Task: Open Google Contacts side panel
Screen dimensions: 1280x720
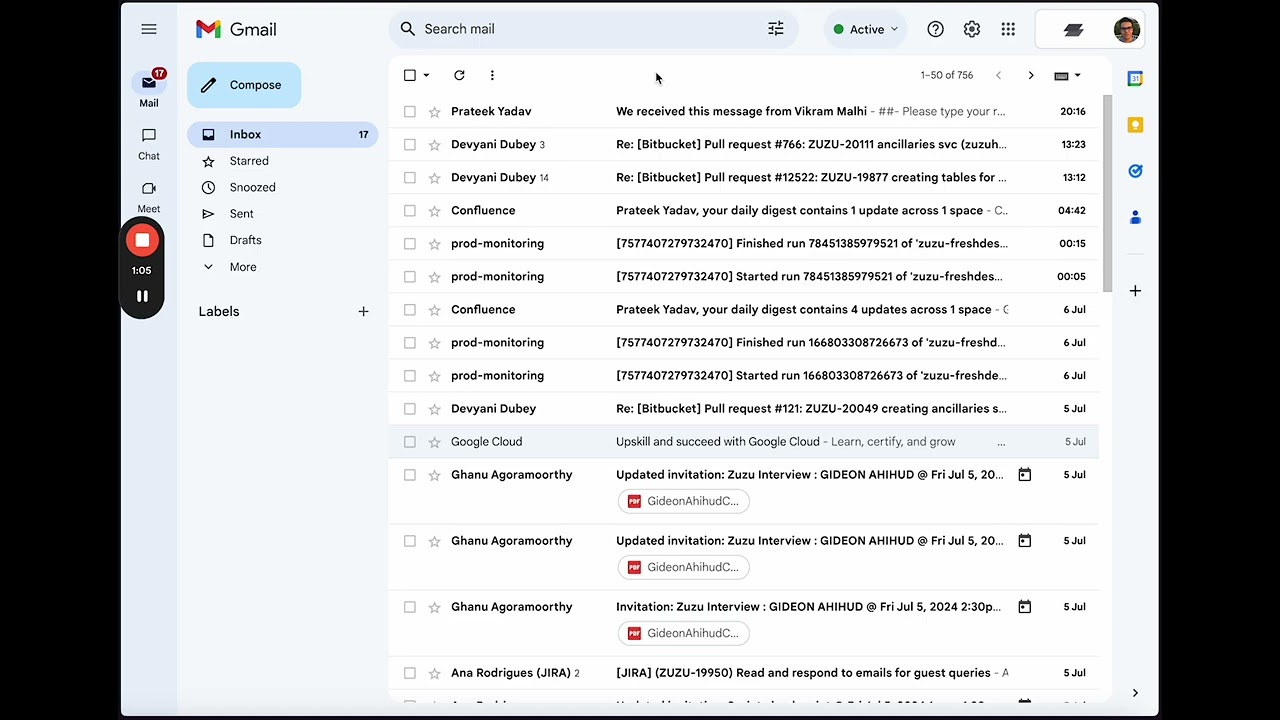Action: 1135,217
